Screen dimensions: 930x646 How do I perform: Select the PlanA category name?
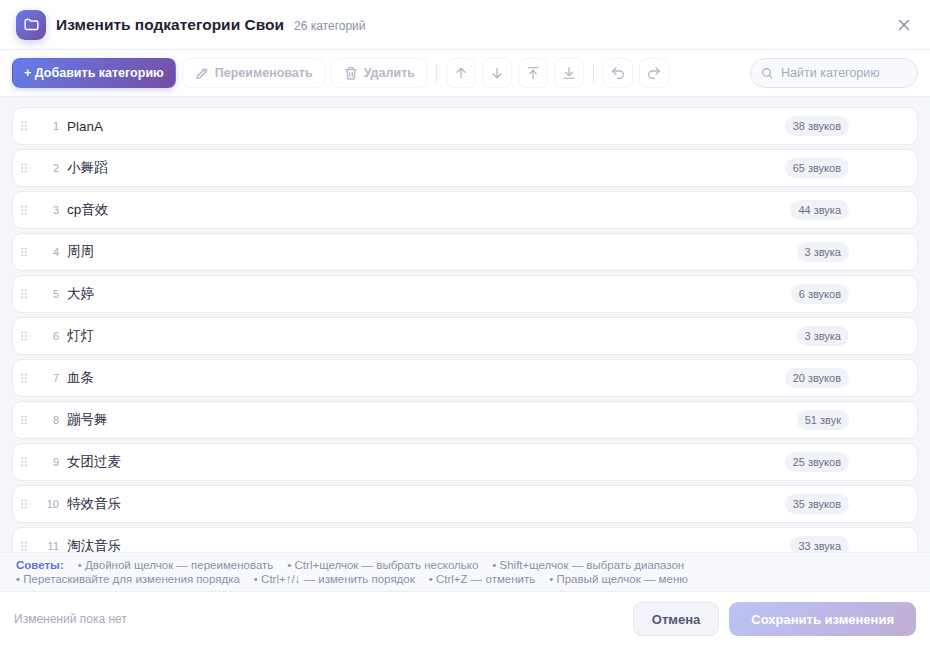(x=85, y=126)
